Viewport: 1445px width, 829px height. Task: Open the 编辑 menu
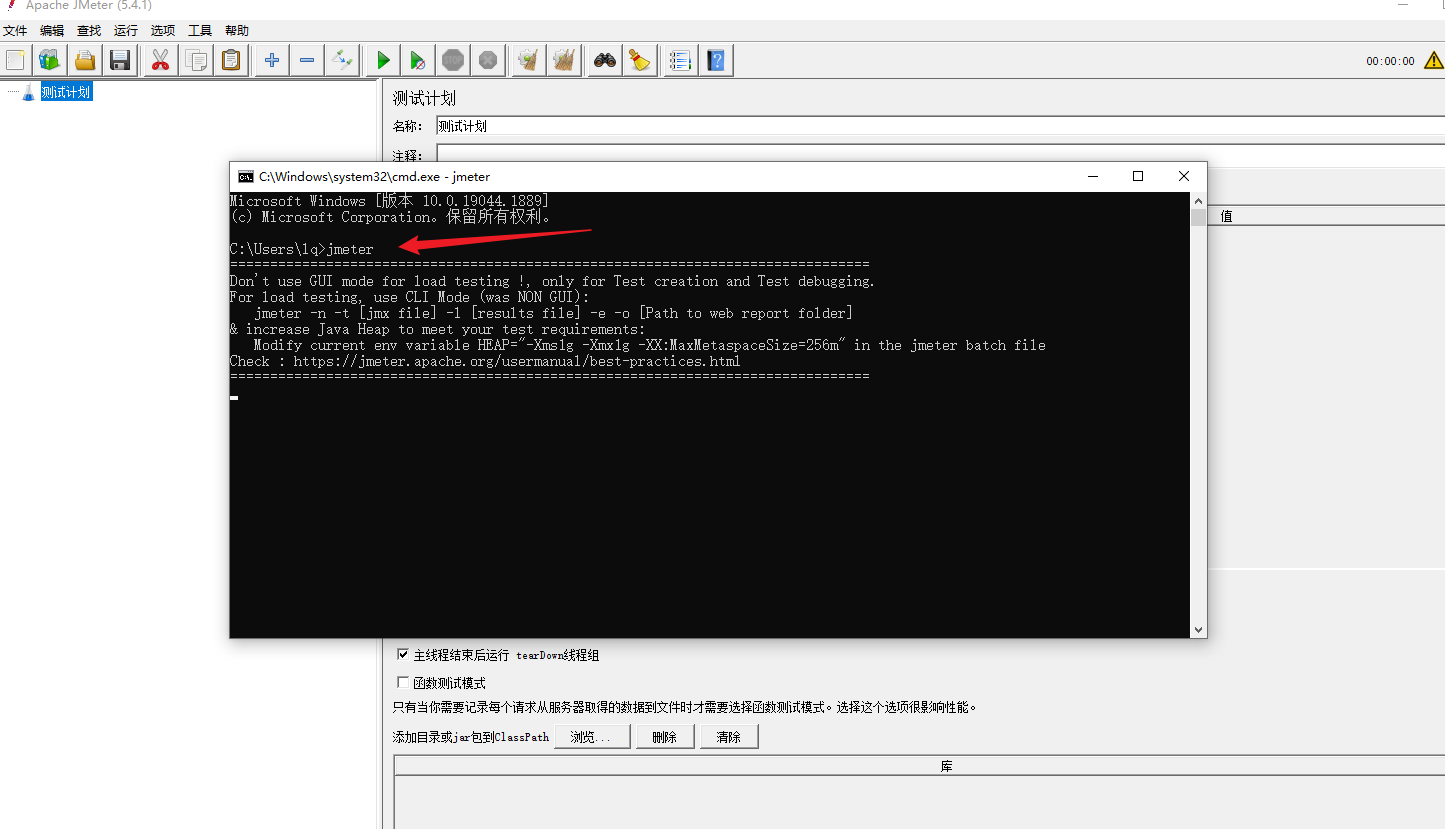pyautogui.click(x=52, y=31)
